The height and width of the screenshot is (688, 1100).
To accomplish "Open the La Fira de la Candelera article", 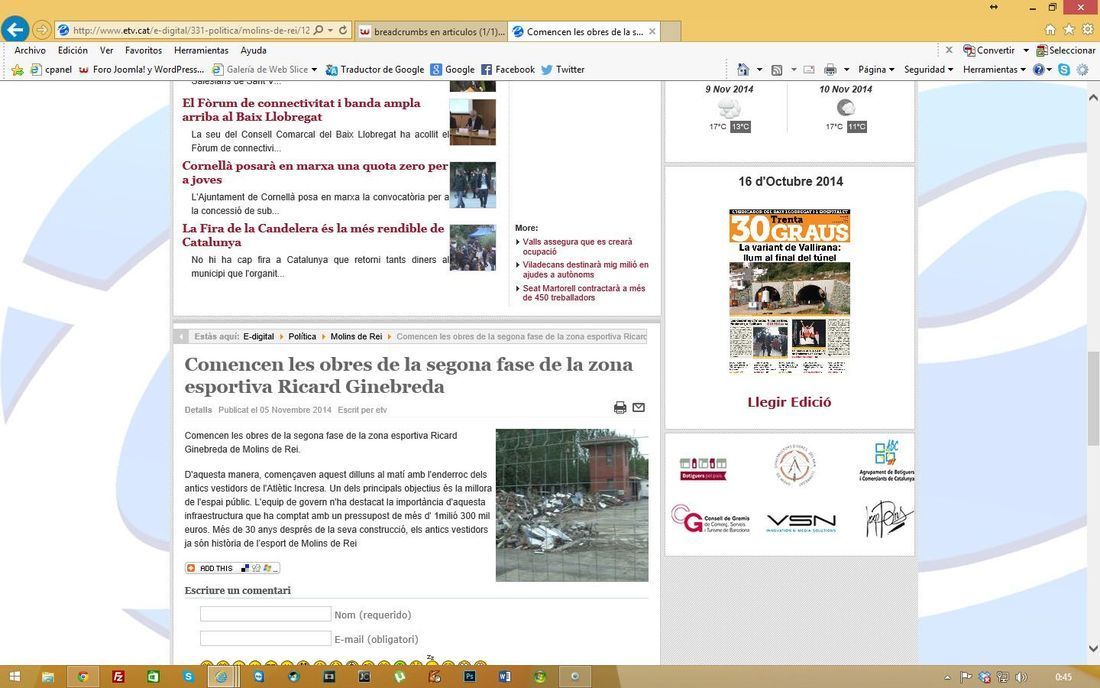I will [313, 235].
